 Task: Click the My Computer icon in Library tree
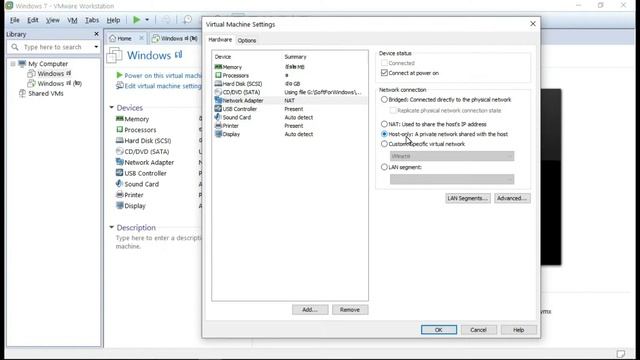coord(22,64)
